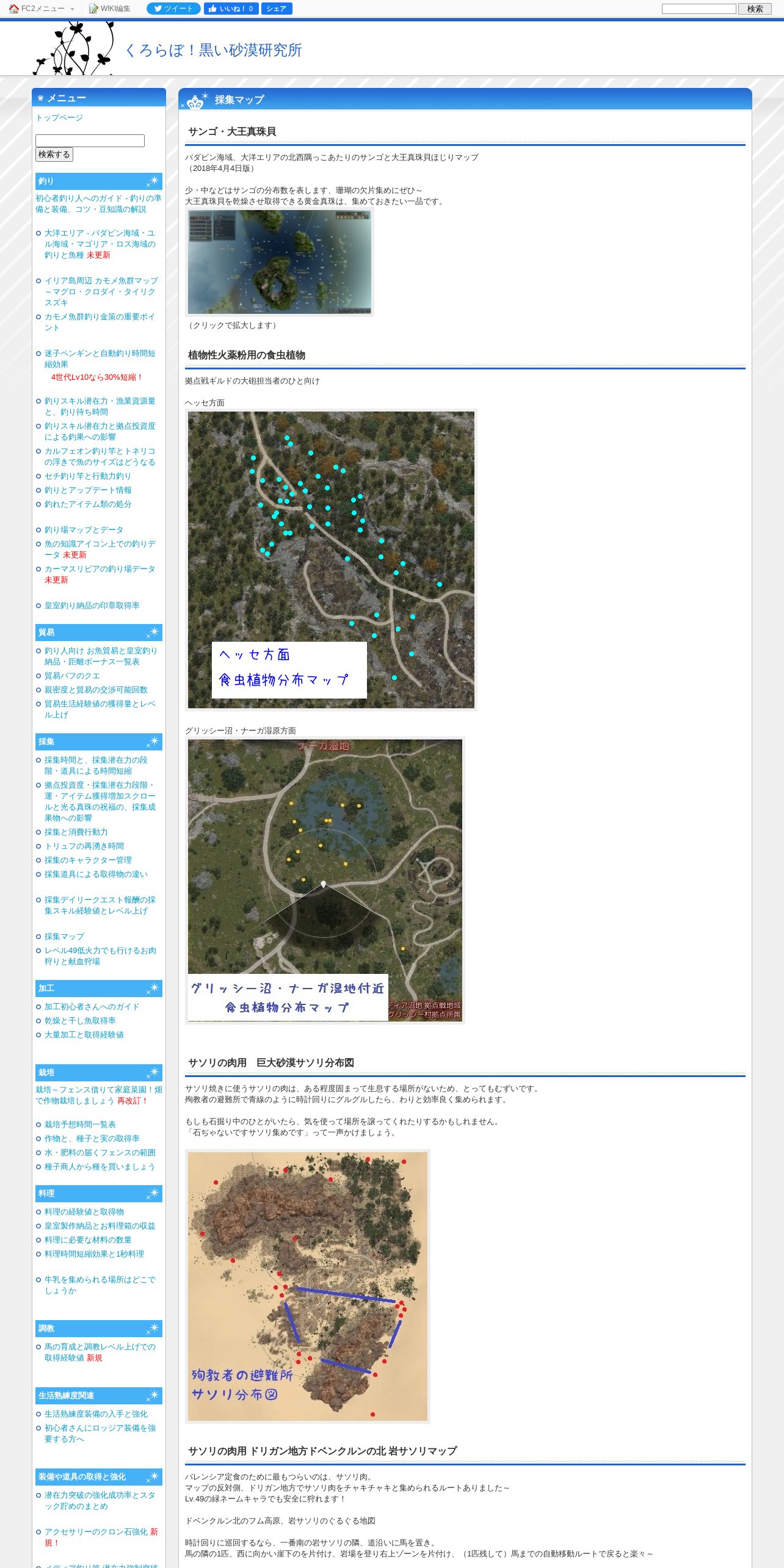The height and width of the screenshot is (1568, 784).
Task: Open 採集のキャラクター管理 link
Action: [88, 860]
